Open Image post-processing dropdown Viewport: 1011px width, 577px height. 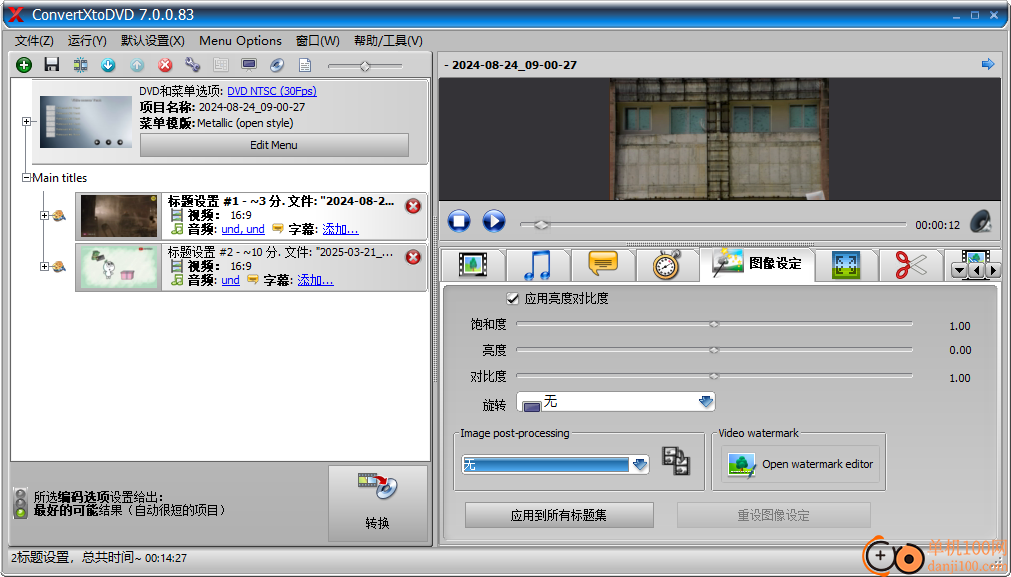555,464
